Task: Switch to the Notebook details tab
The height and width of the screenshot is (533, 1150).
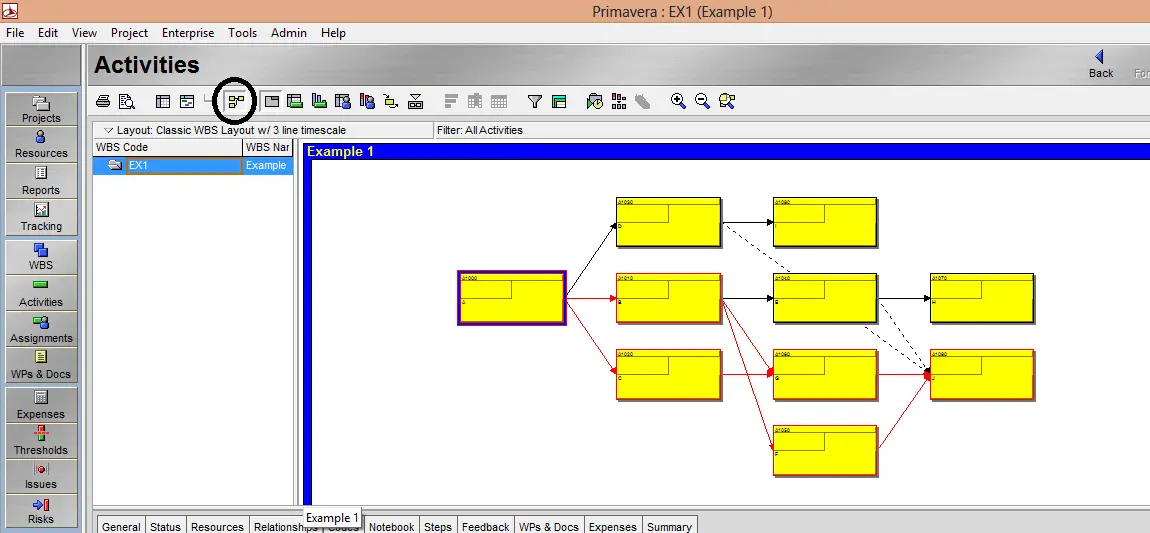Action: click(x=392, y=526)
